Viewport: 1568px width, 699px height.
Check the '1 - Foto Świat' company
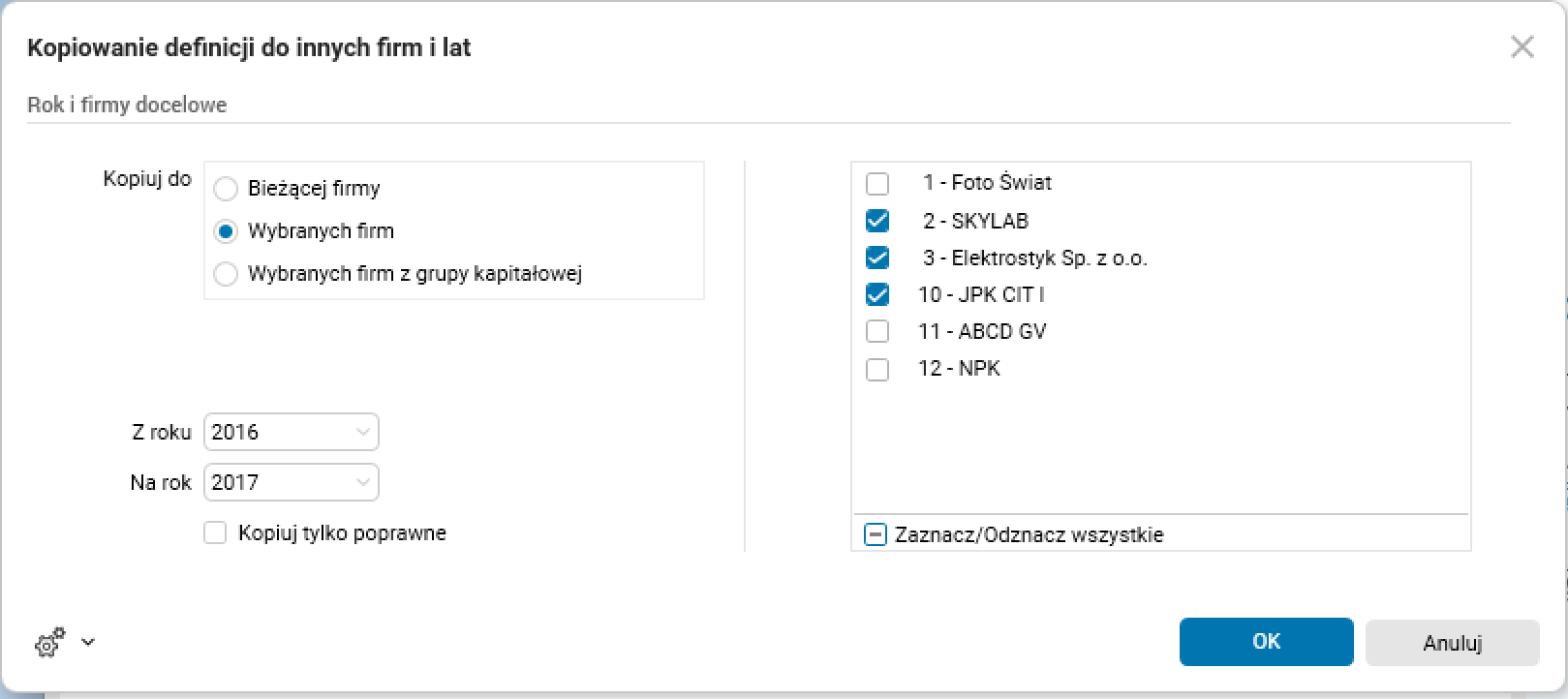click(x=877, y=183)
